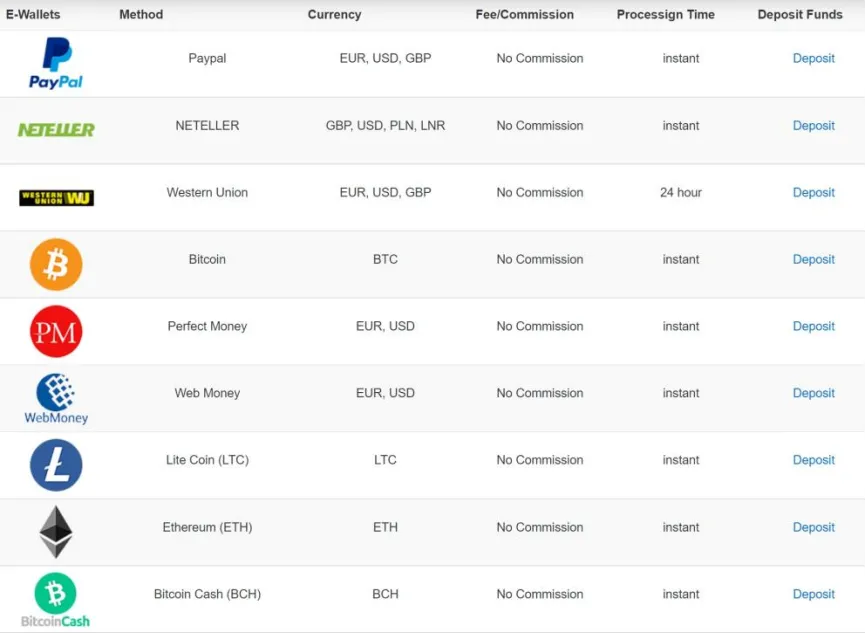Click the blue Litecoin icon
This screenshot has height=633, width=866.
coord(56,465)
